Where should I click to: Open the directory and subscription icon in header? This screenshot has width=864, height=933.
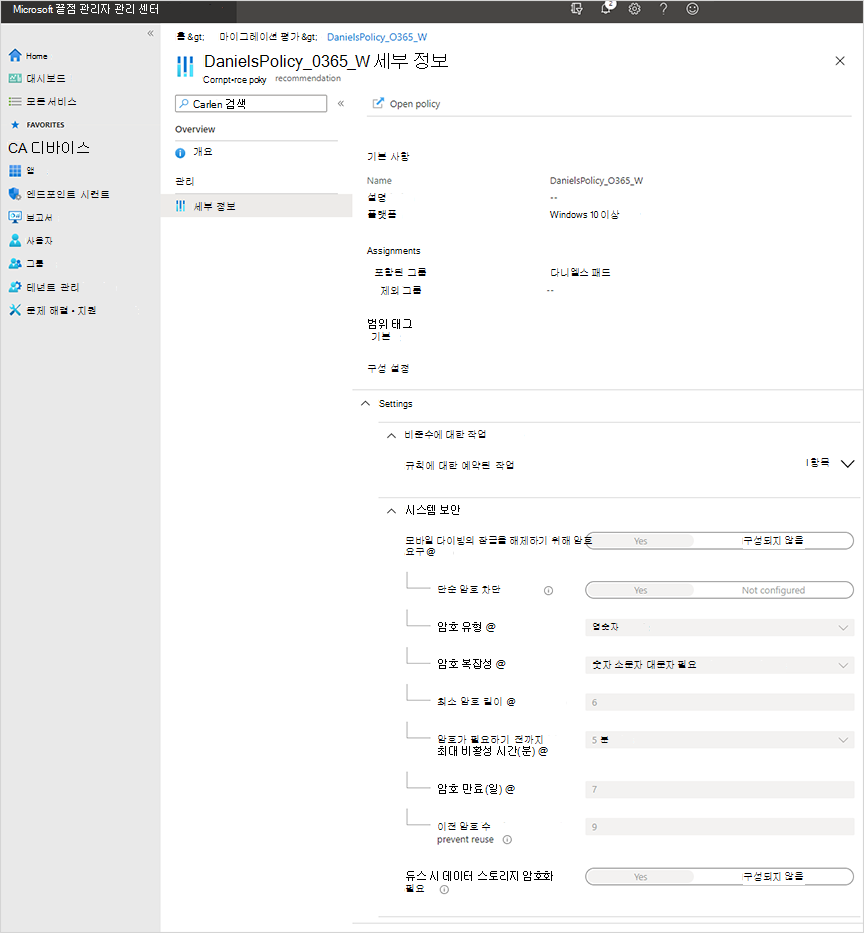coord(576,9)
